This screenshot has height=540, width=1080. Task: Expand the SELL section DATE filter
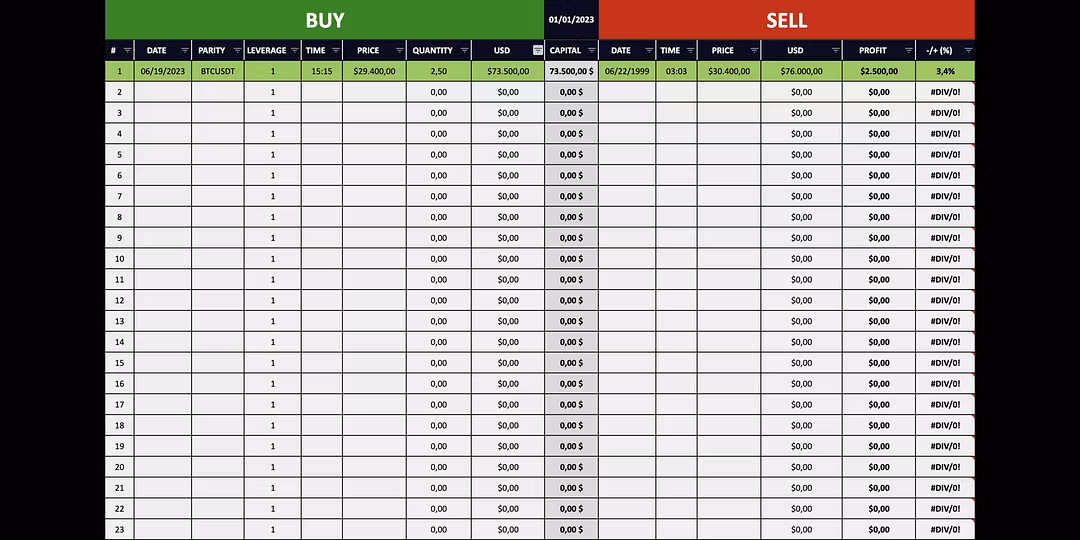pyautogui.click(x=649, y=50)
